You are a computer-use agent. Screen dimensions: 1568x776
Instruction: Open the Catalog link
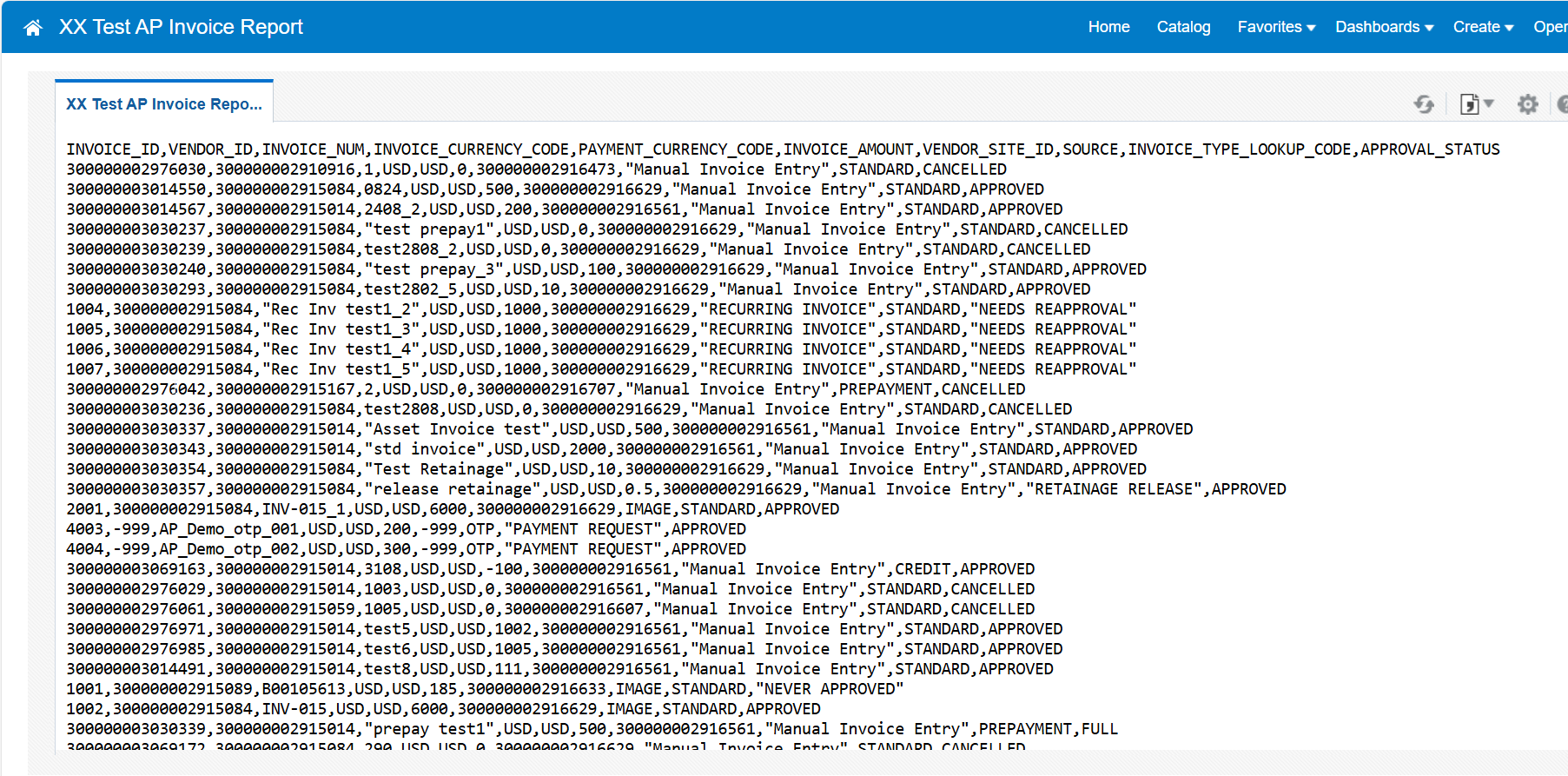click(x=1183, y=27)
